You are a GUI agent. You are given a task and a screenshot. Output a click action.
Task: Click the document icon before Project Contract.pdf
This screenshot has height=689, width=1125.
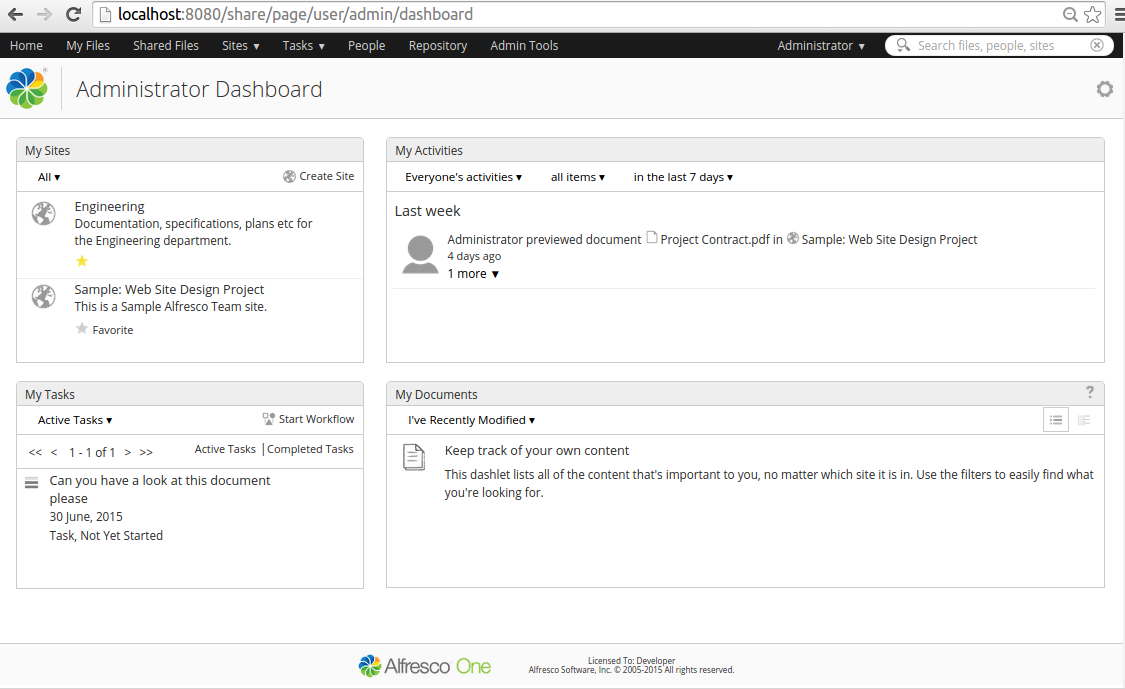pos(651,239)
